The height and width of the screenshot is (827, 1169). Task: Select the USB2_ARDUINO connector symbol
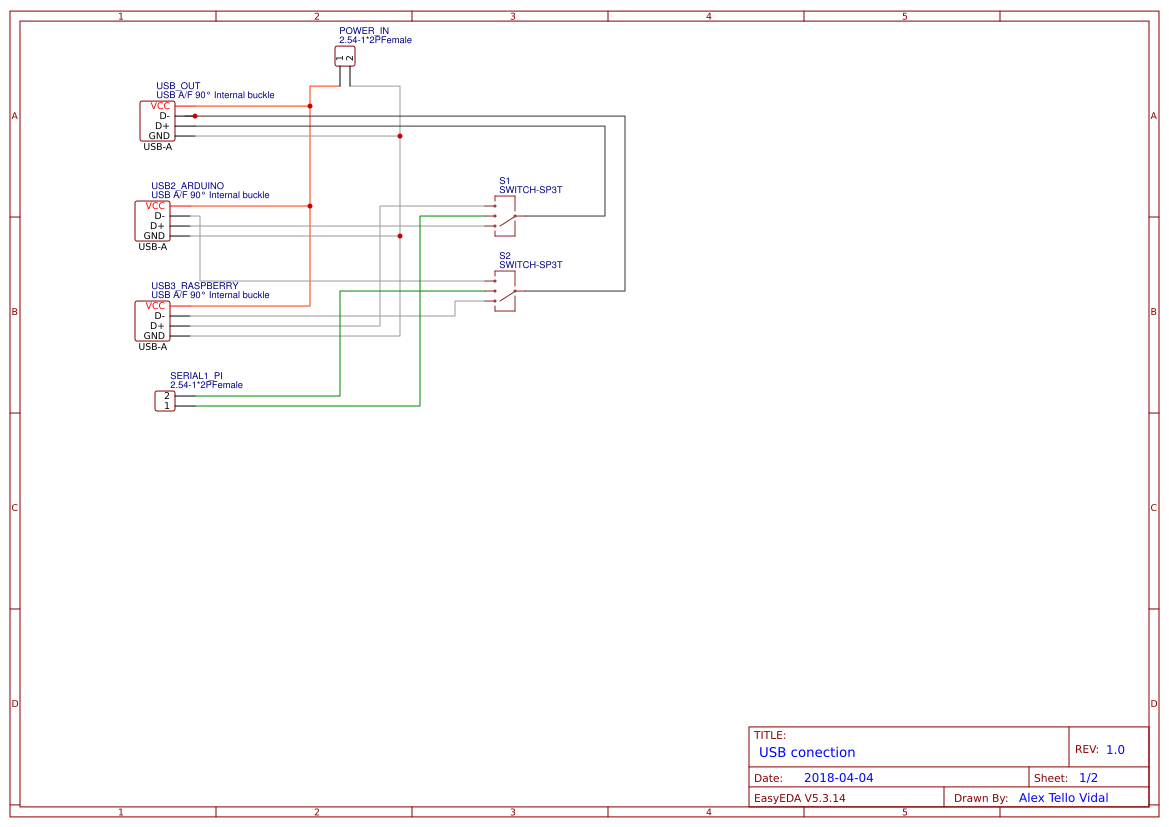click(x=152, y=221)
